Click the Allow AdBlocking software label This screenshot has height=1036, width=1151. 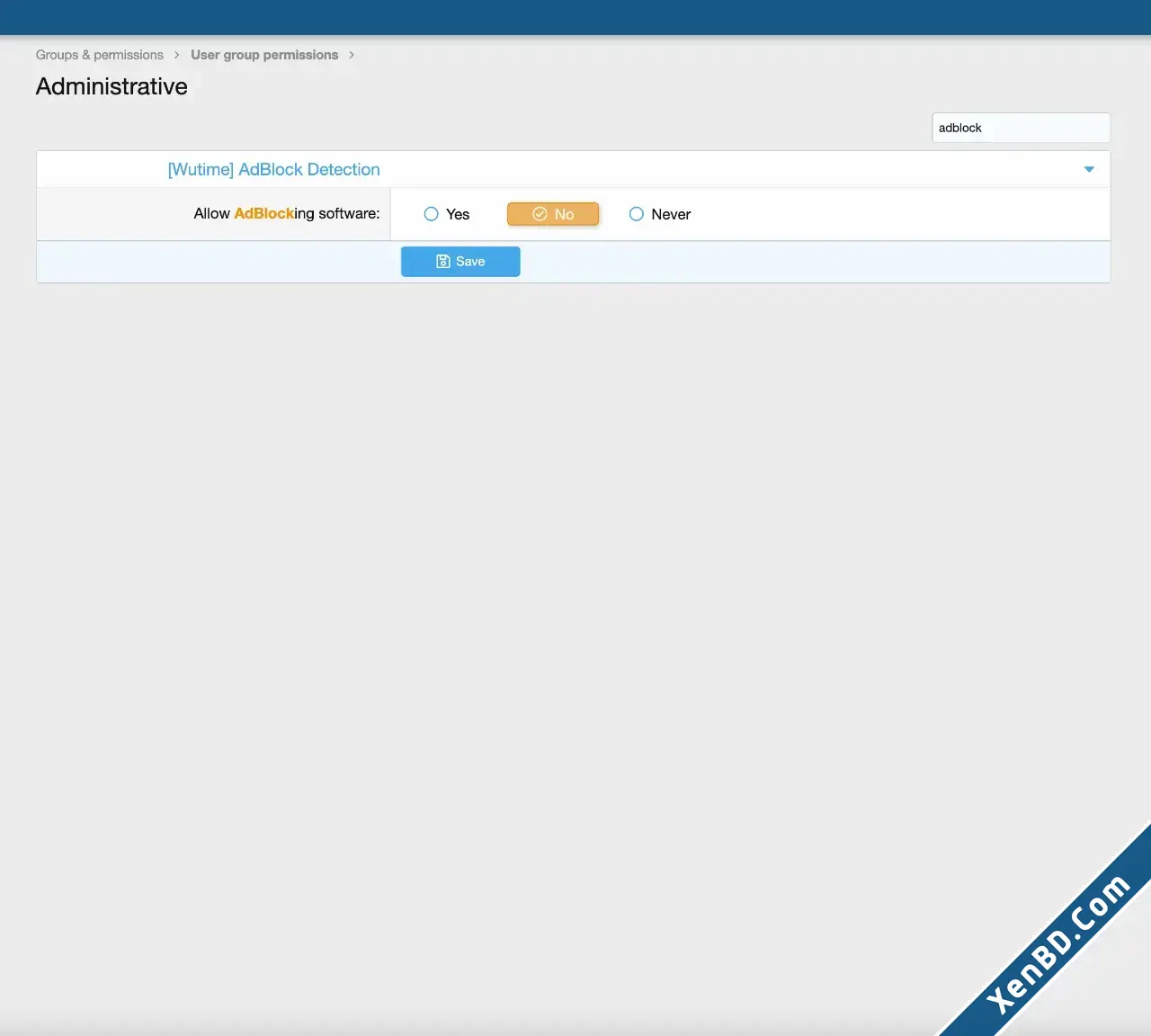pyautogui.click(x=287, y=213)
